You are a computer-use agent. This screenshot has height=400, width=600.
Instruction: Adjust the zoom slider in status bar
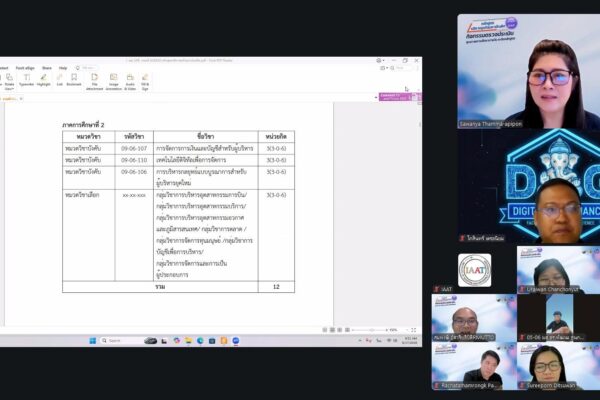pos(371,330)
